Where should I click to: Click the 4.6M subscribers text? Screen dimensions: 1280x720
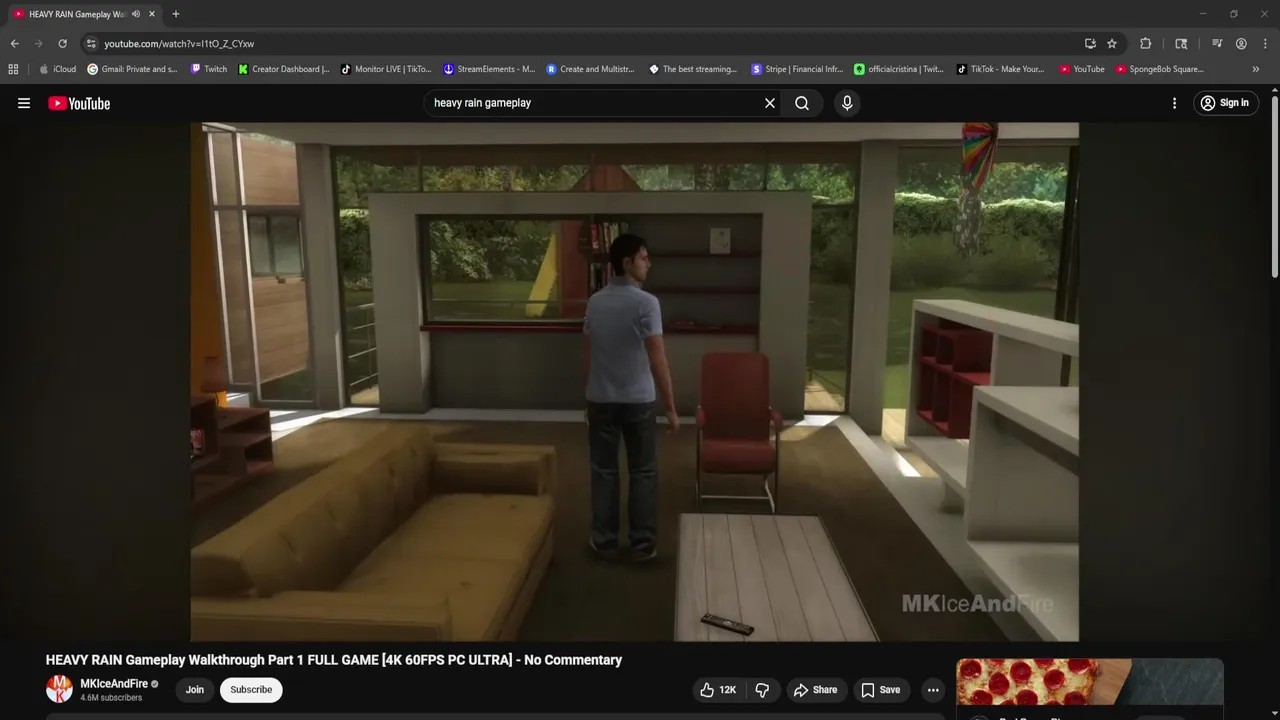[x=111, y=698]
